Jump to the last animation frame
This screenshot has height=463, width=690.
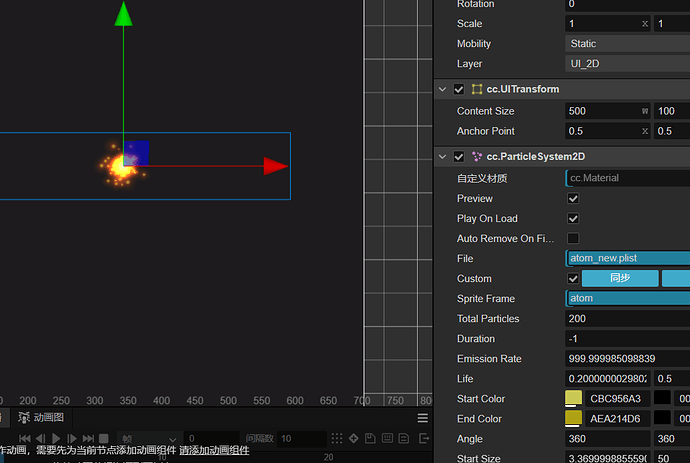[x=88, y=438]
